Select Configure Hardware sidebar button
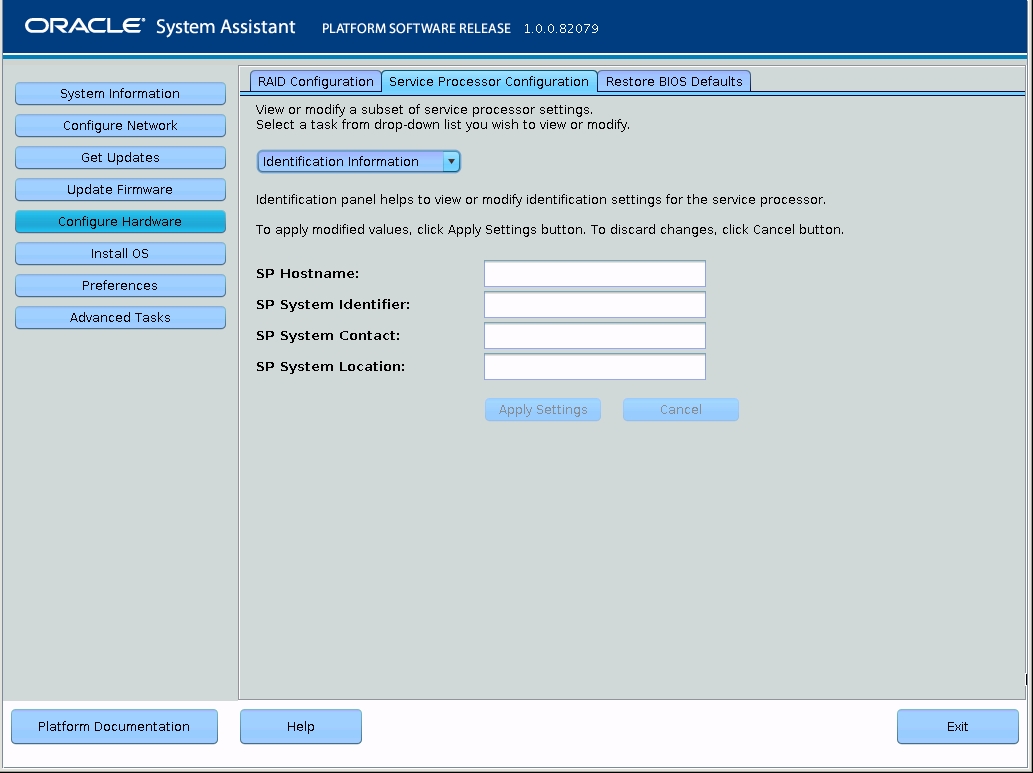 click(x=120, y=221)
